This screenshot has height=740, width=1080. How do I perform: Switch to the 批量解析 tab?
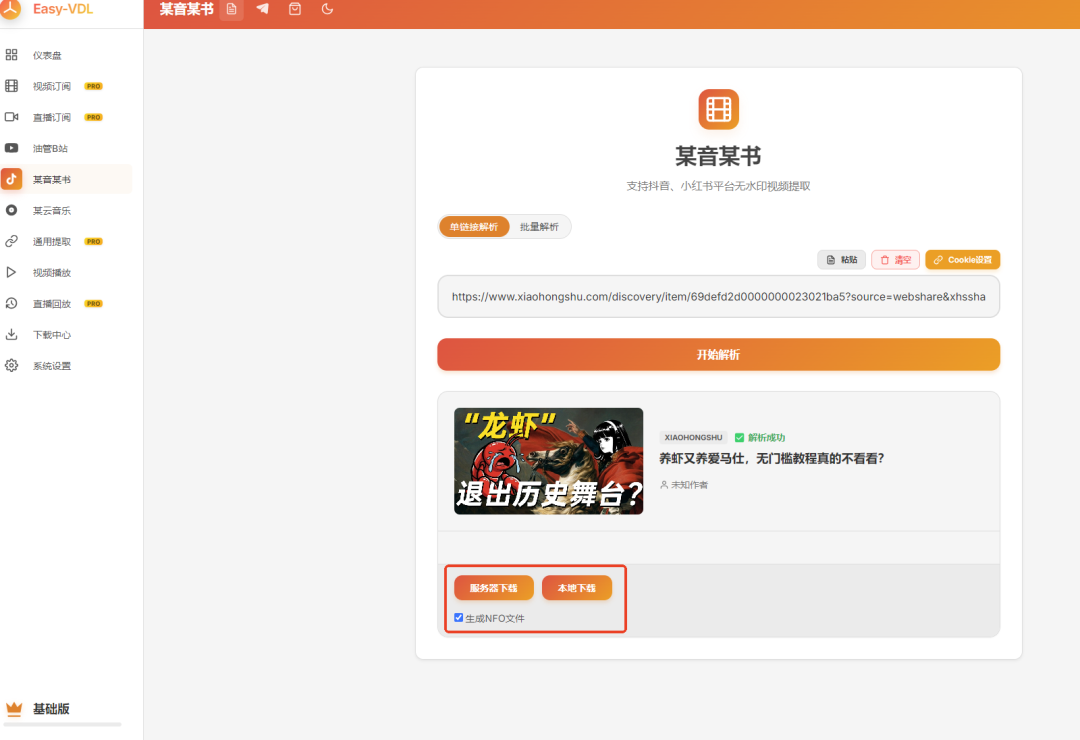pyautogui.click(x=541, y=226)
